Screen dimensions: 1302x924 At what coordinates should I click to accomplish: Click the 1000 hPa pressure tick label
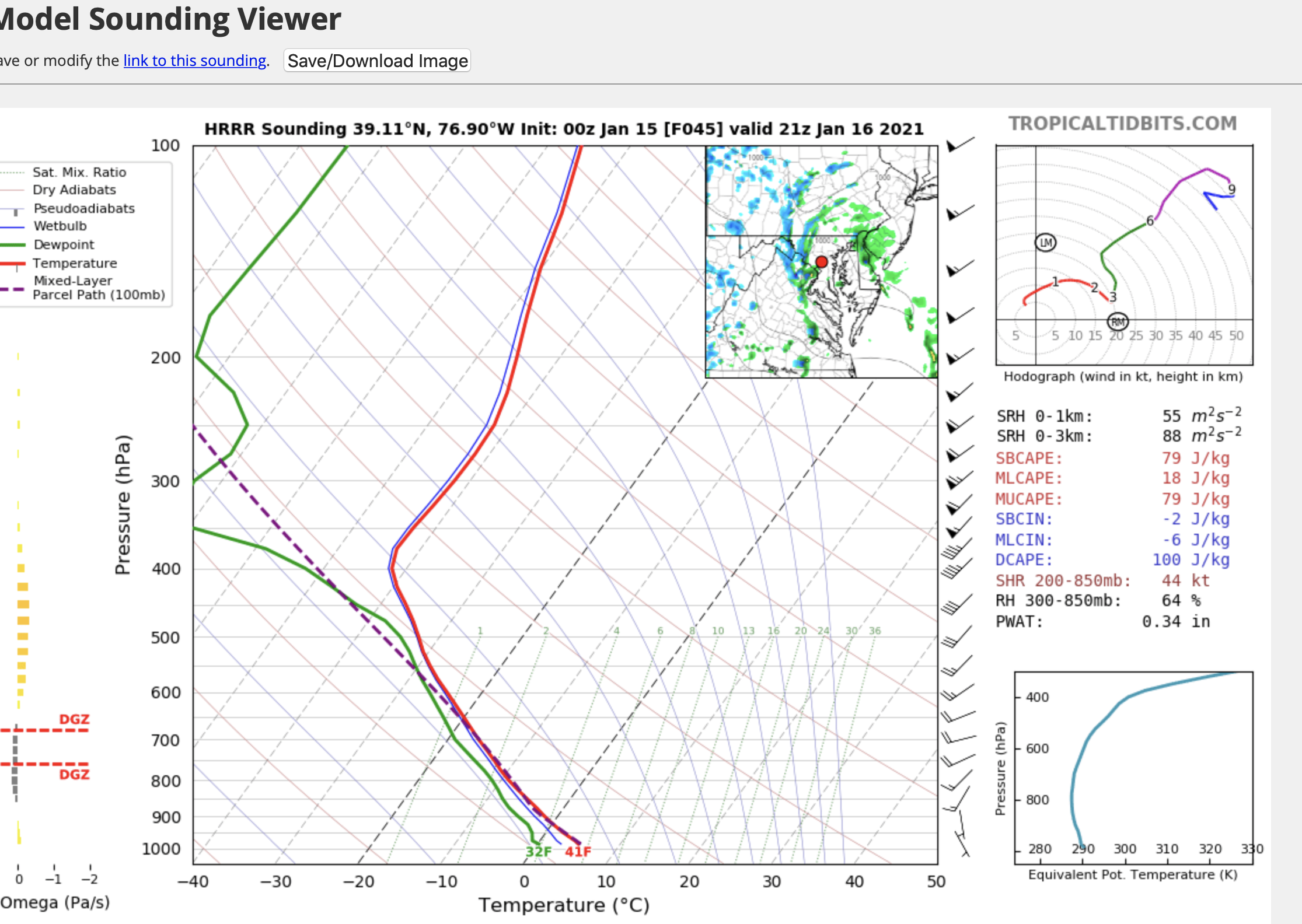(161, 849)
